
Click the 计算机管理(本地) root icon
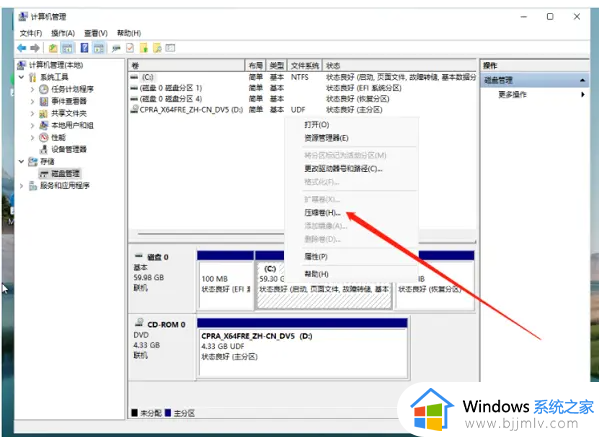(x=22, y=65)
